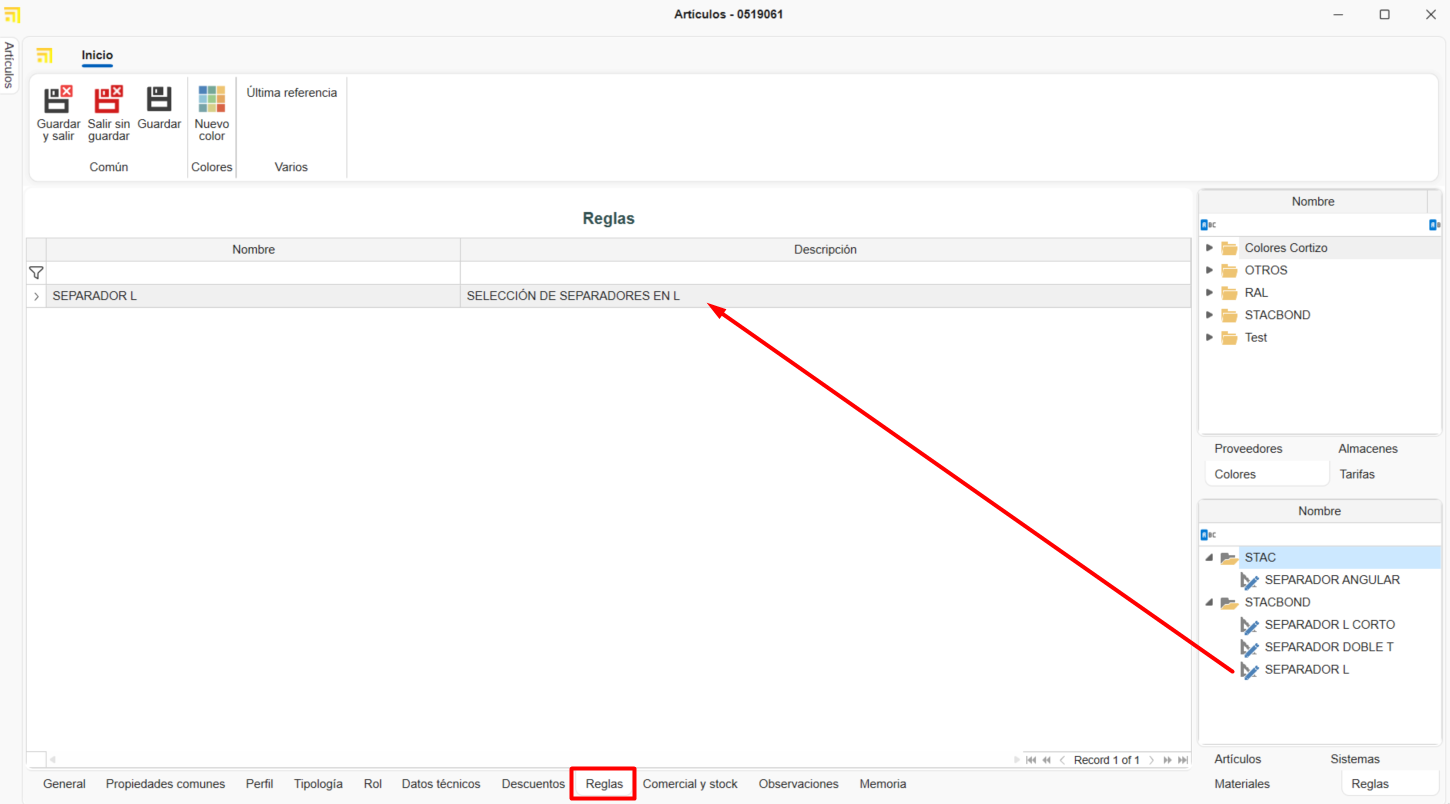
Task: Expand the Colores Cortizo folder
Action: (x=1209, y=248)
